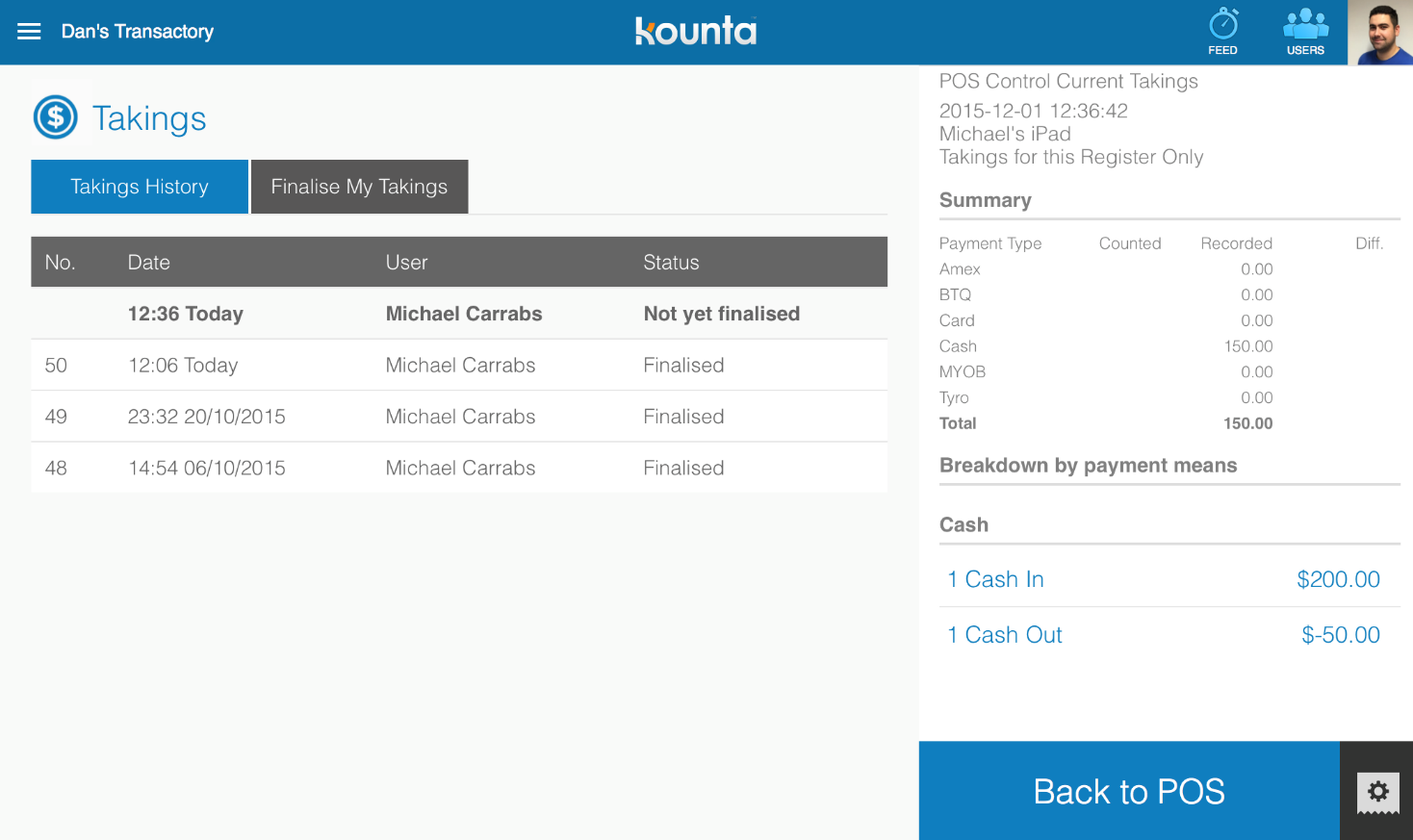Click the MYOB payment type row
Image resolution: width=1413 pixels, height=840 pixels.
[1106, 372]
